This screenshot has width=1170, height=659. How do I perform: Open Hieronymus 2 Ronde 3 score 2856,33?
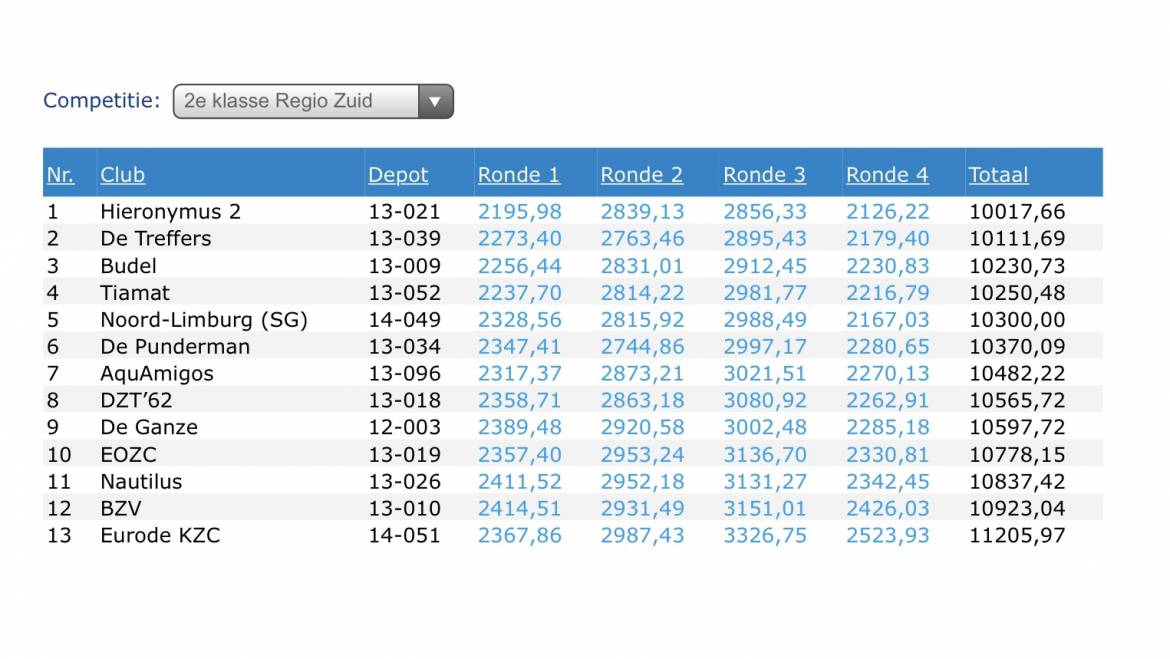pyautogui.click(x=765, y=212)
